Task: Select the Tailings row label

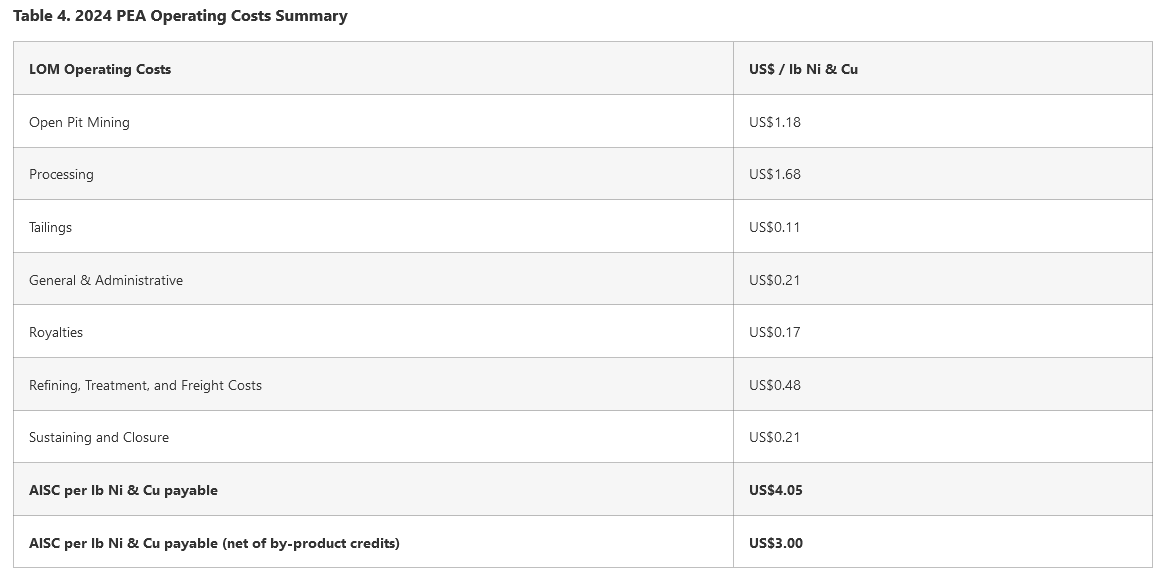Action: click(x=50, y=227)
